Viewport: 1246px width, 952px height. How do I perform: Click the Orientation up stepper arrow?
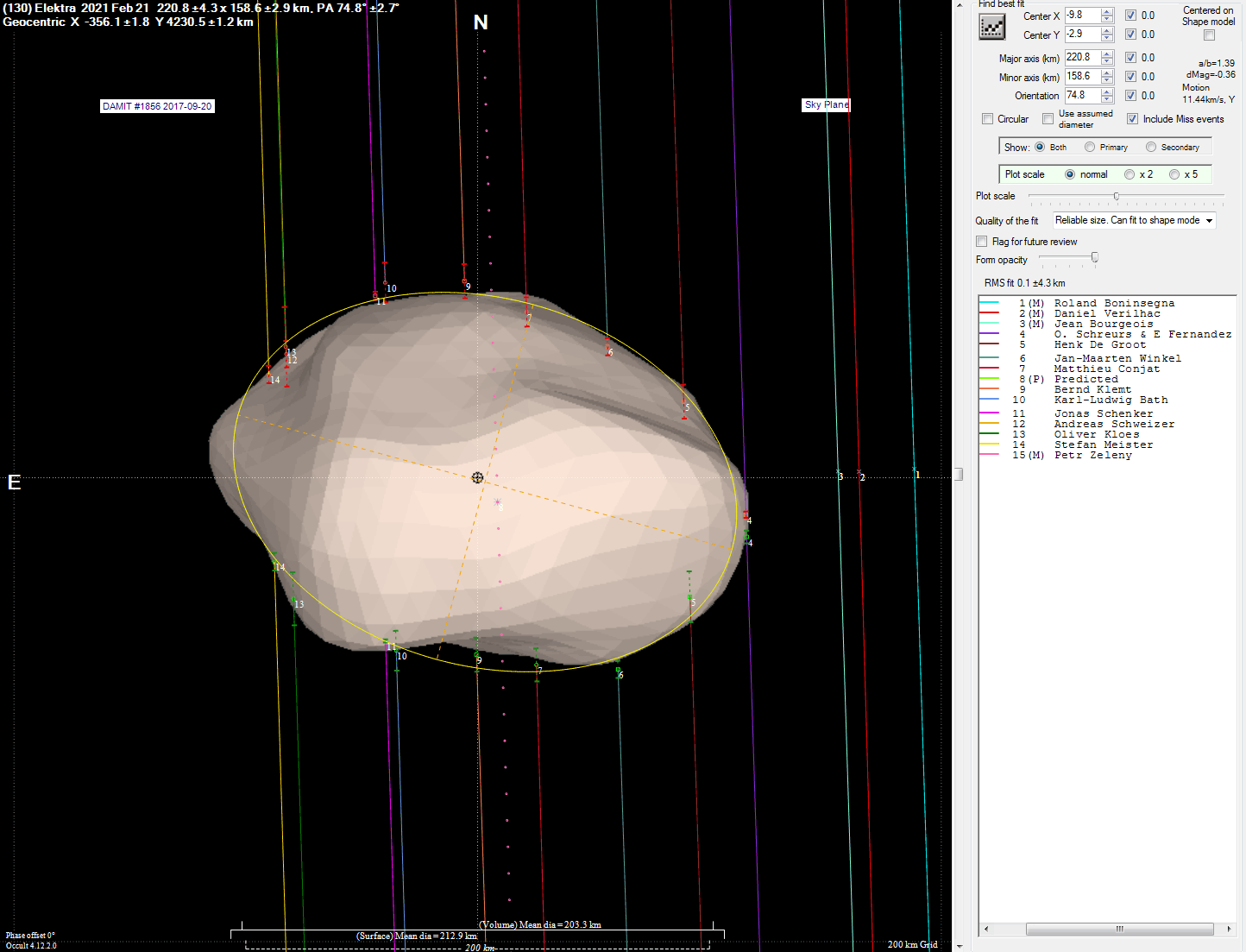coord(1107,91)
